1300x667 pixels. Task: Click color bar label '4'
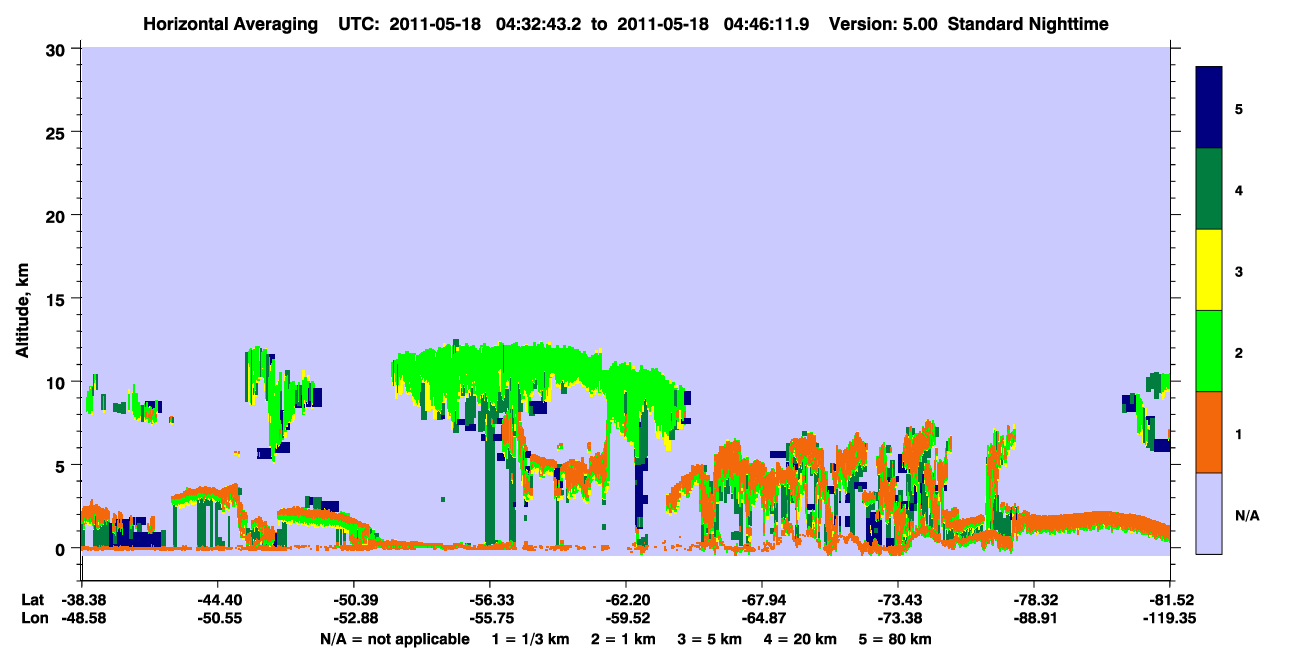[x=1239, y=190]
